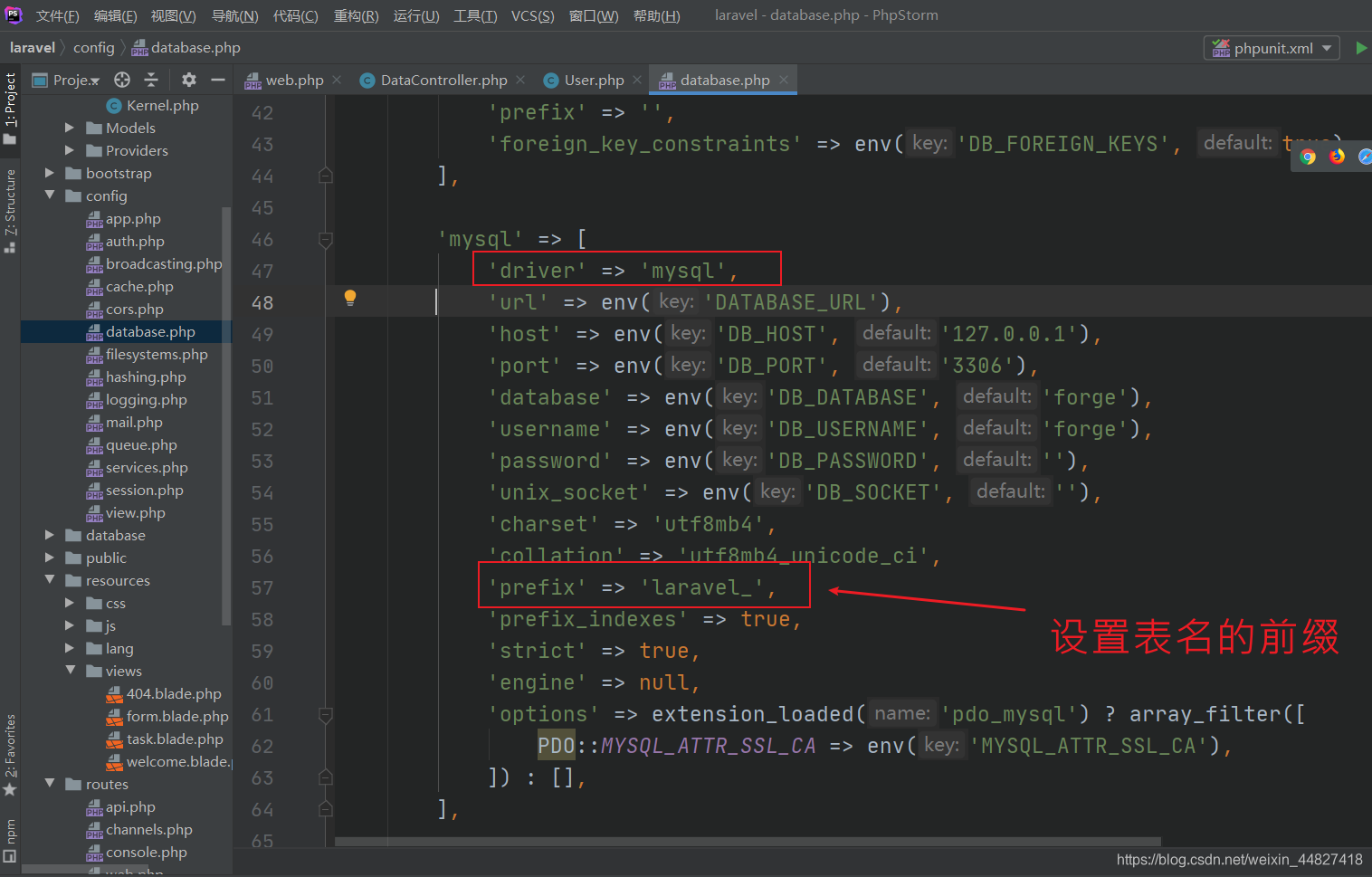Click the green Run arrow button
Screen dimensions: 1372x877
[x=1361, y=48]
